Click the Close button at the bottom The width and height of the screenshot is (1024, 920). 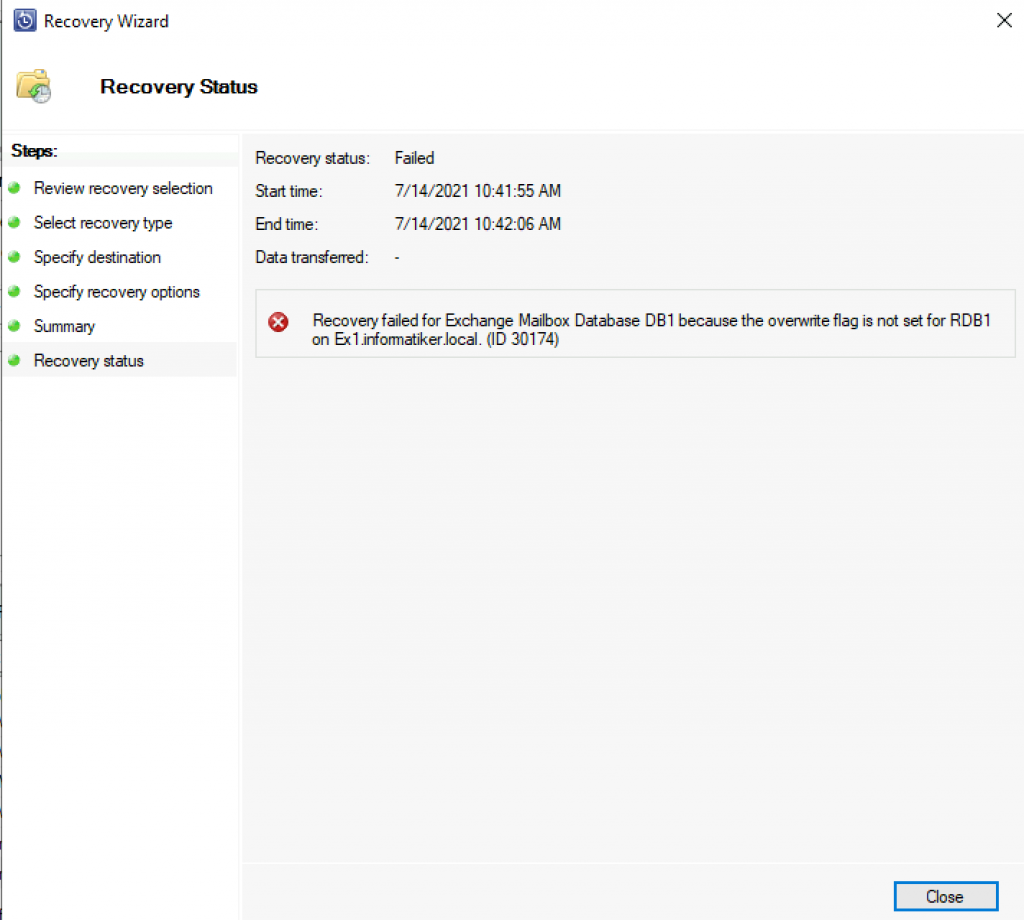pyautogui.click(x=945, y=896)
